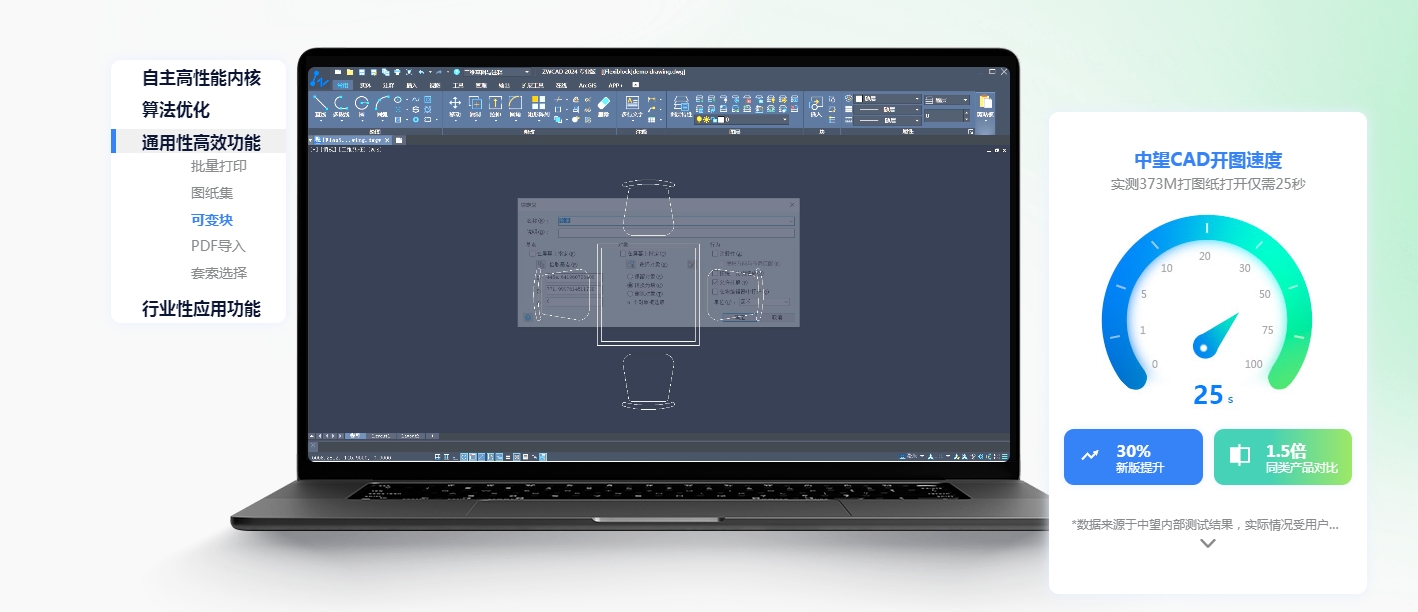Switch to the APP+ ribbon tab
This screenshot has height=612, width=1418.
pos(614,86)
